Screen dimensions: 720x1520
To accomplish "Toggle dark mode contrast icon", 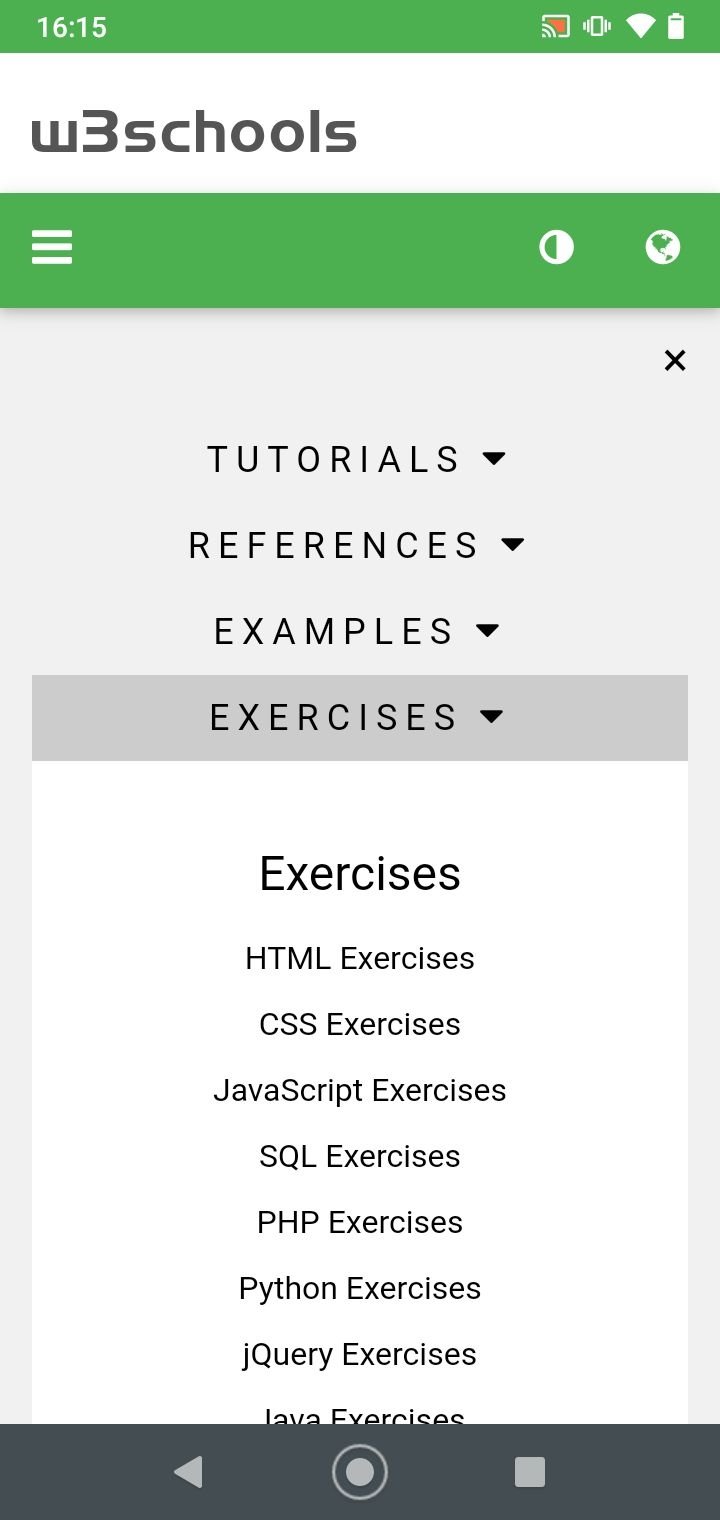I will tap(557, 247).
